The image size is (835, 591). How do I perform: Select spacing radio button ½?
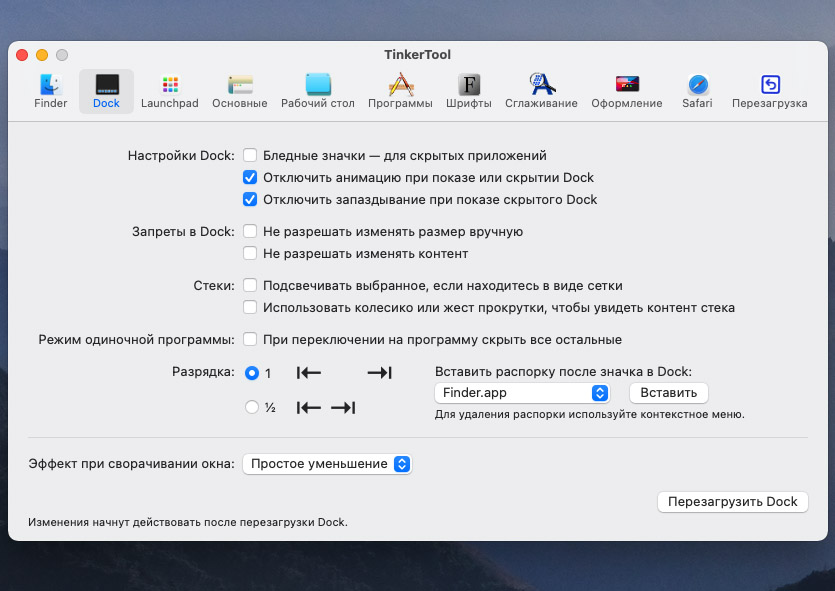point(252,407)
